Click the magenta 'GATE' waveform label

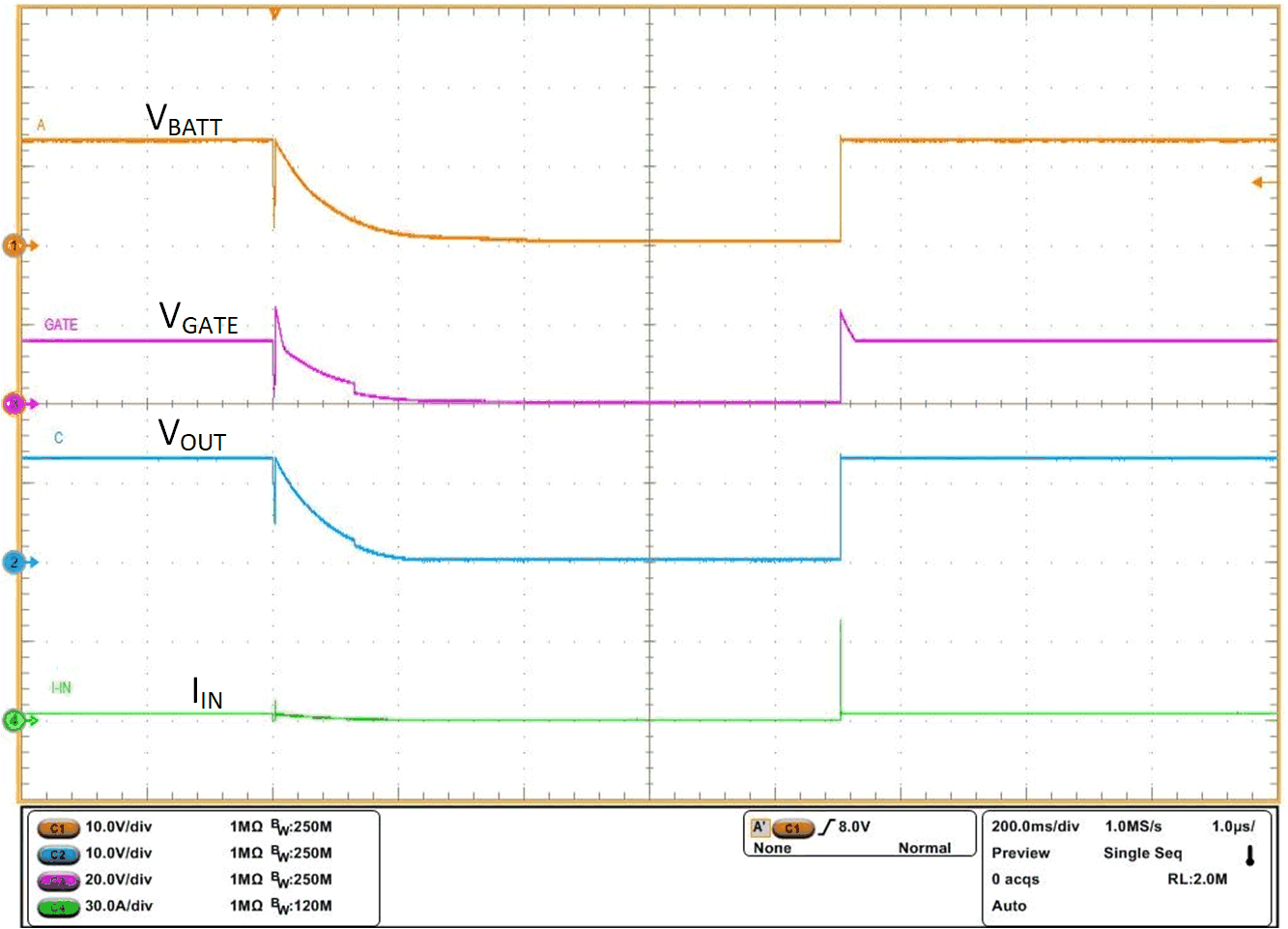(x=61, y=325)
